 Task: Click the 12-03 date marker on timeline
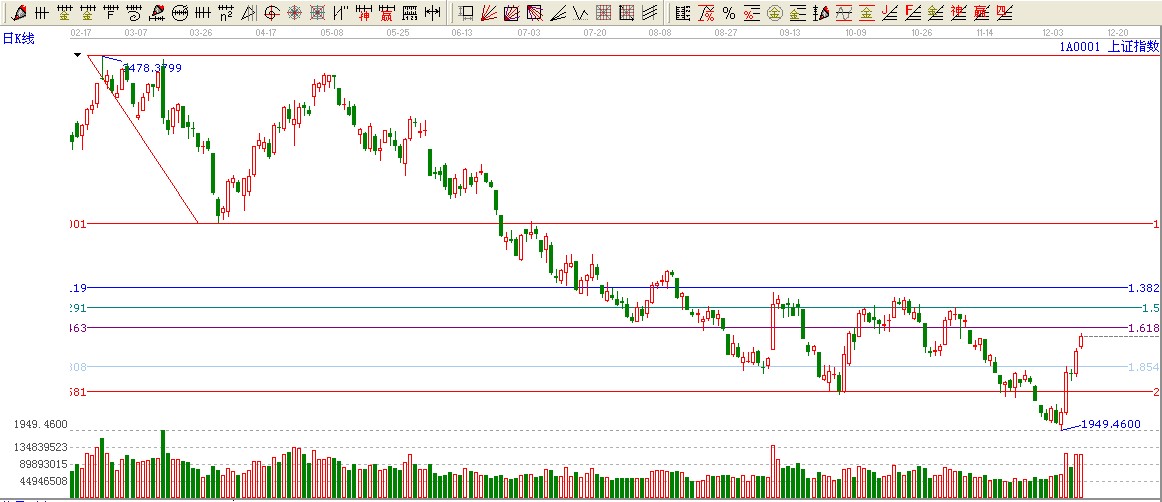(1054, 33)
